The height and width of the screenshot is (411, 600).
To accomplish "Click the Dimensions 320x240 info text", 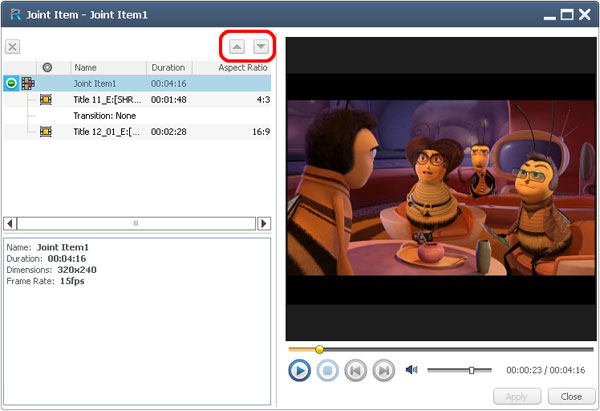I will pyautogui.click(x=51, y=270).
